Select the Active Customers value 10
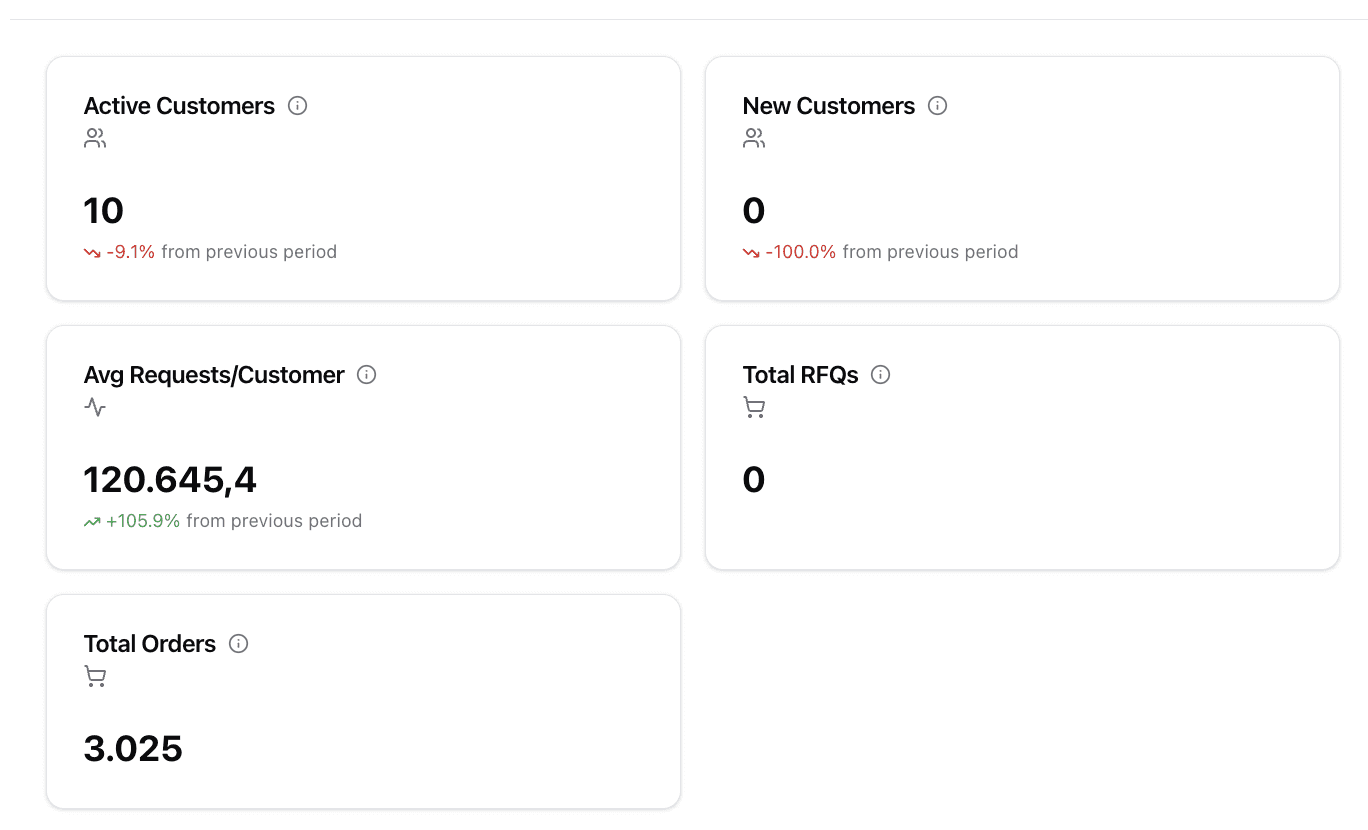 coord(104,211)
